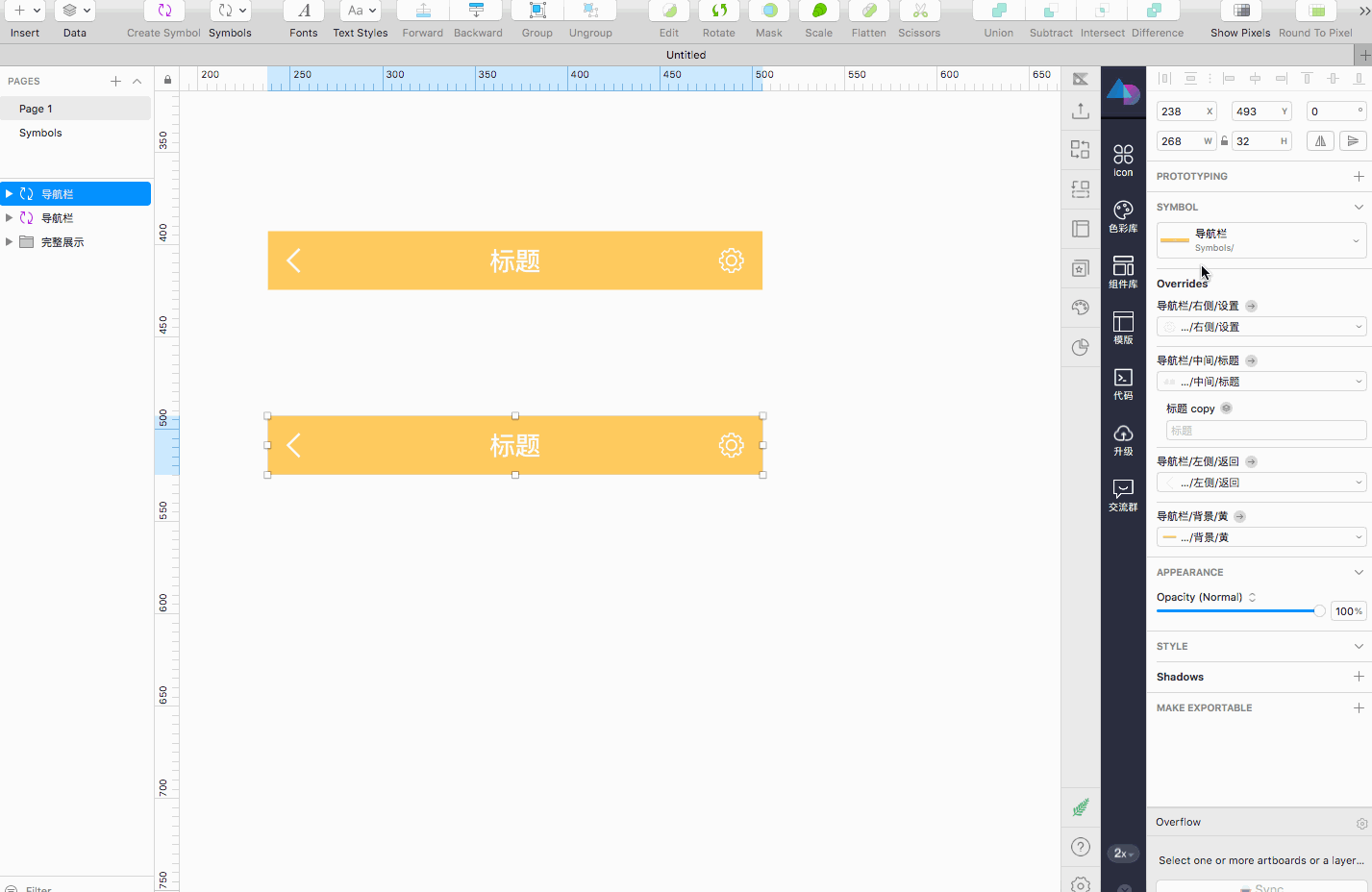Open the Text Styles dropdown

pos(361,11)
